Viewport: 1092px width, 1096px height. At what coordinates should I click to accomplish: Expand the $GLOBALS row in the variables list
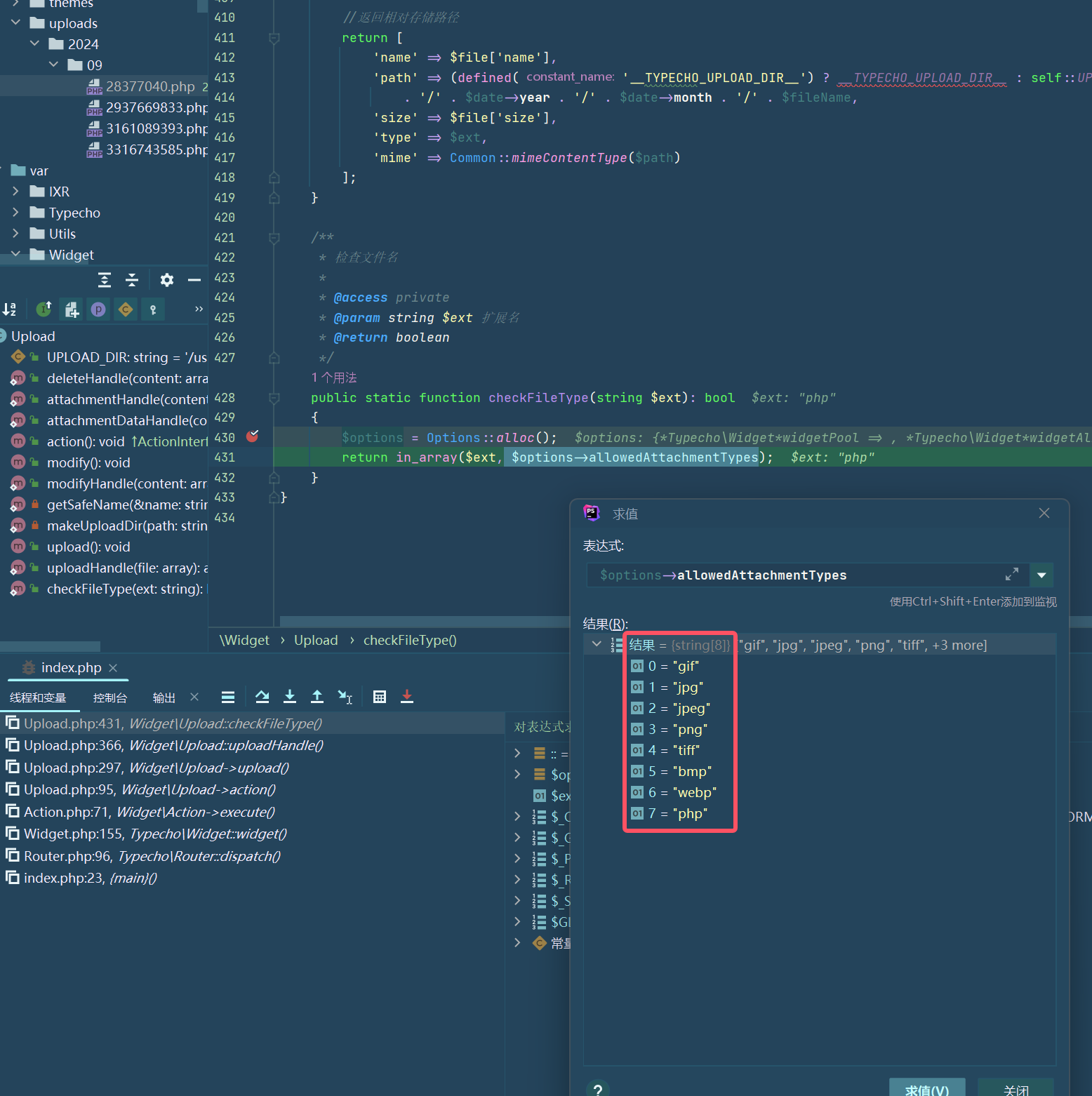tap(517, 921)
